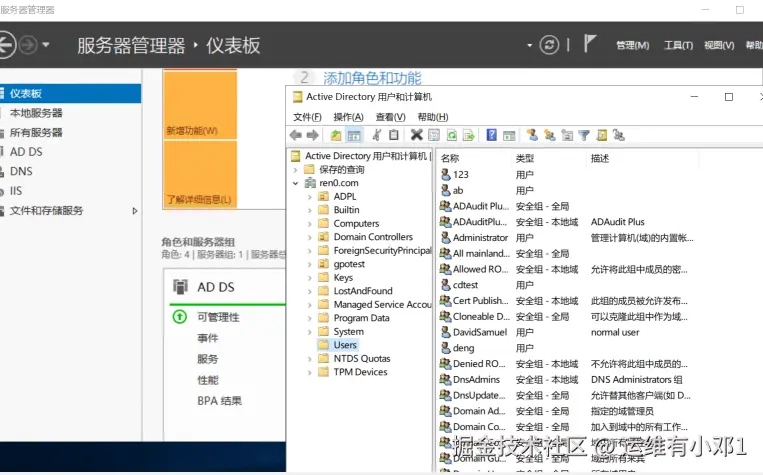The image size is (763, 475).
Task: Open navigation history dropdown beside forward arrow
Action: point(46,45)
